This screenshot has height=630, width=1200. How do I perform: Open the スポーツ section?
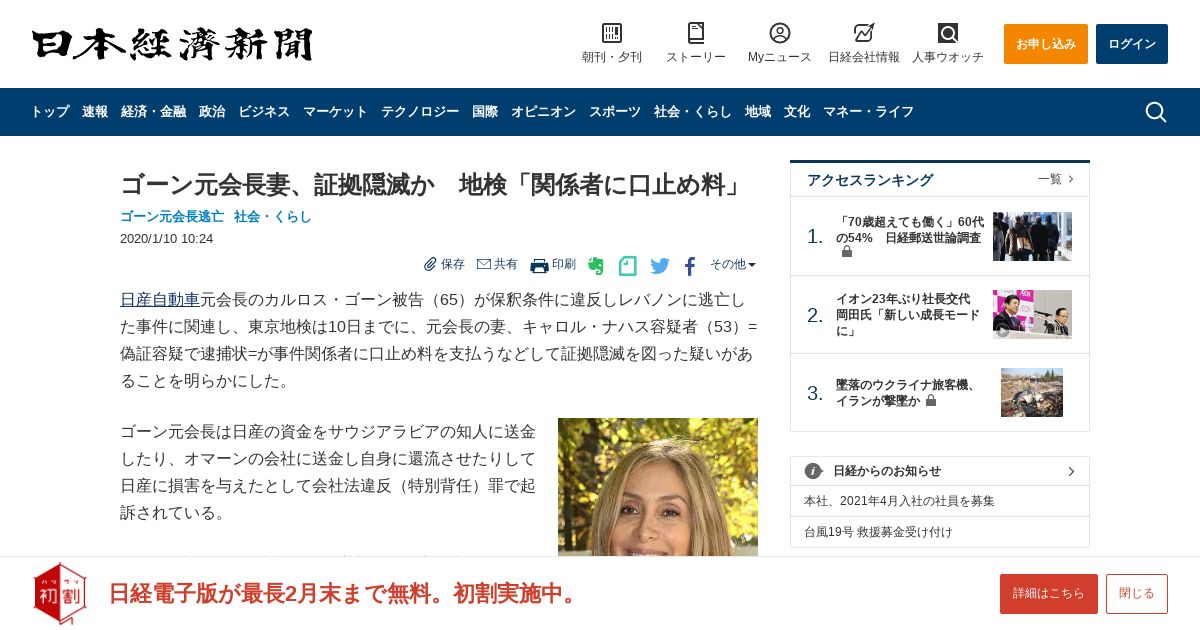[615, 112]
